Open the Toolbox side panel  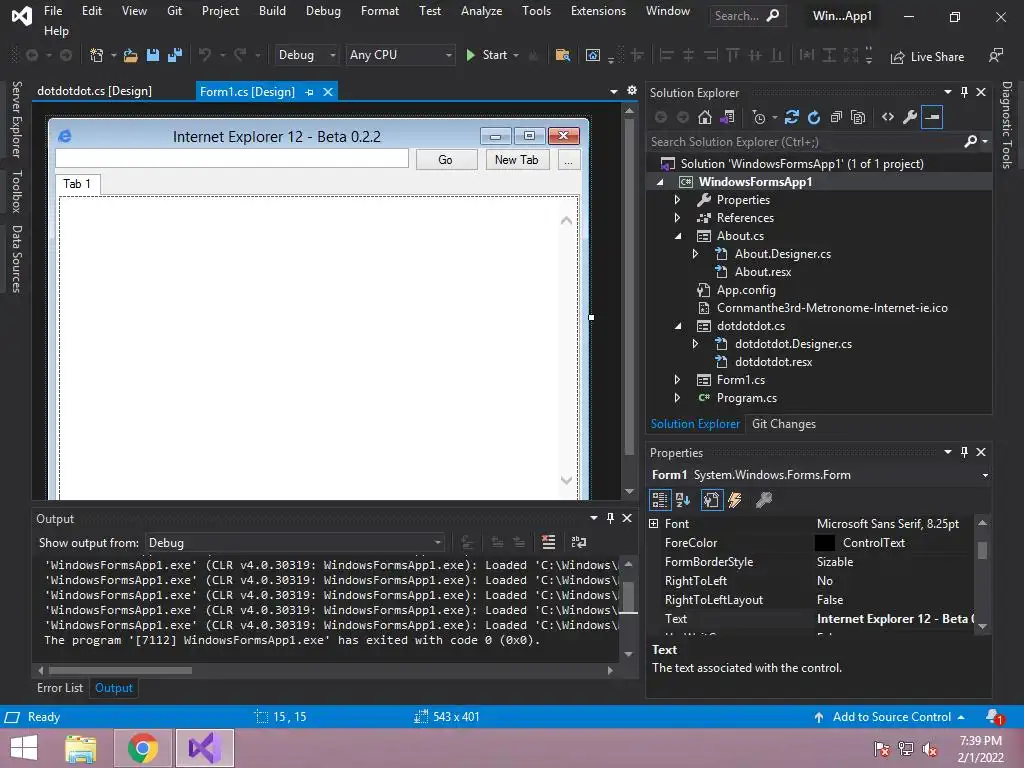(16, 191)
